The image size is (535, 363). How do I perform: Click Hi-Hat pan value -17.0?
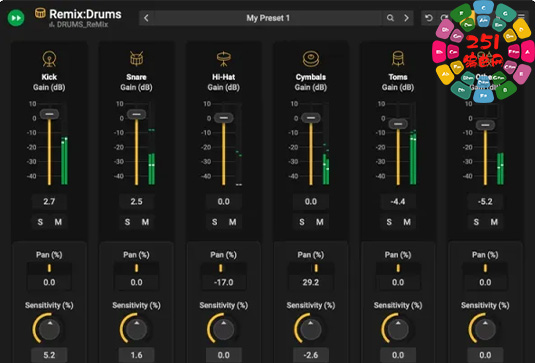[223, 282]
